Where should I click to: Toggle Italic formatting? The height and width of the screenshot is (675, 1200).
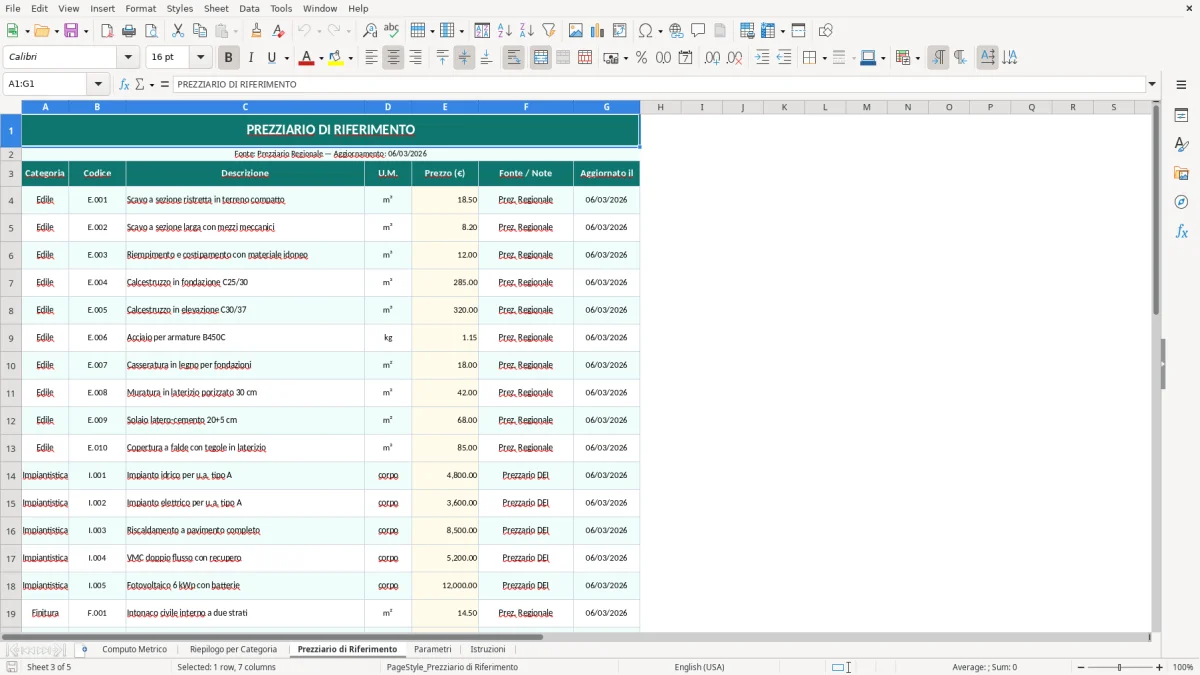tap(251, 58)
